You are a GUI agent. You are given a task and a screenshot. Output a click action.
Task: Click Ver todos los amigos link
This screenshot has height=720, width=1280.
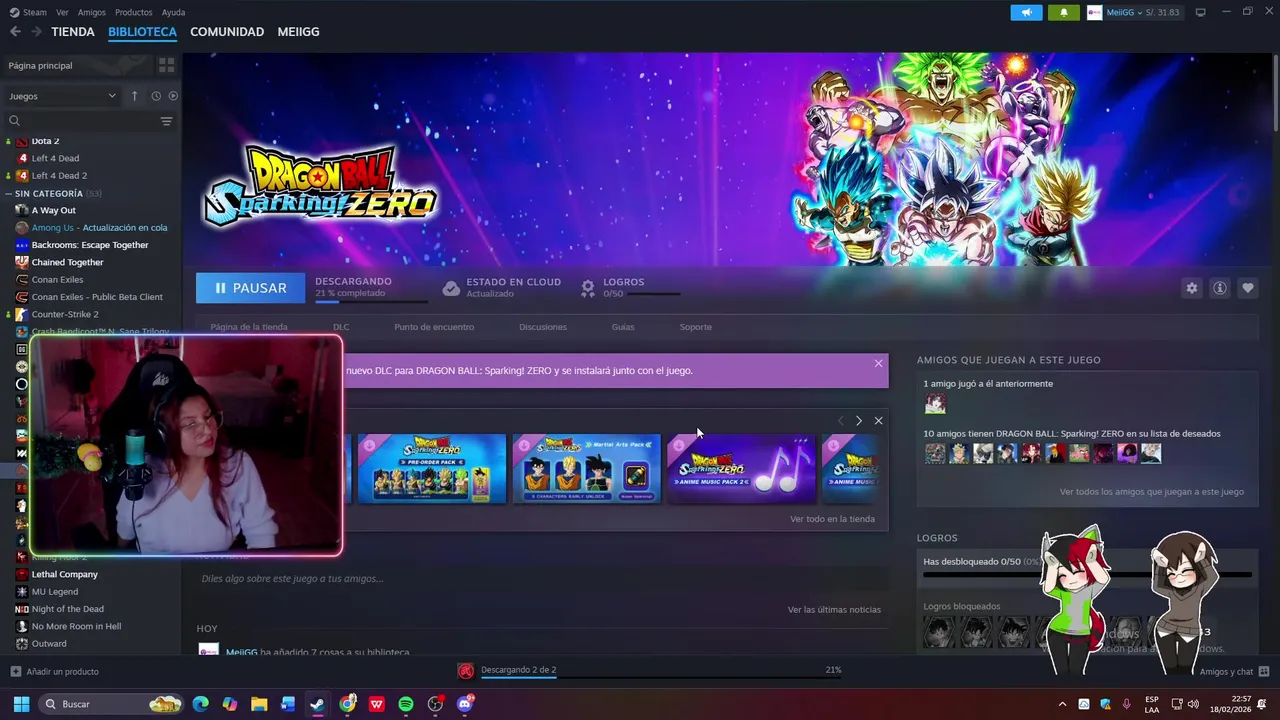(1152, 492)
